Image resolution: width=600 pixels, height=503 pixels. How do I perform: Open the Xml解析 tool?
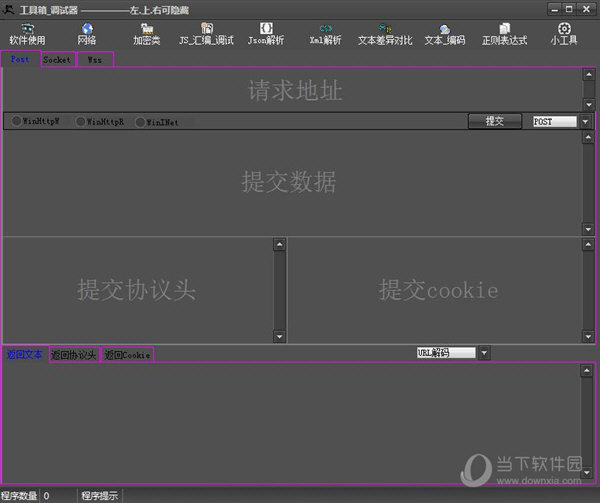(x=325, y=34)
